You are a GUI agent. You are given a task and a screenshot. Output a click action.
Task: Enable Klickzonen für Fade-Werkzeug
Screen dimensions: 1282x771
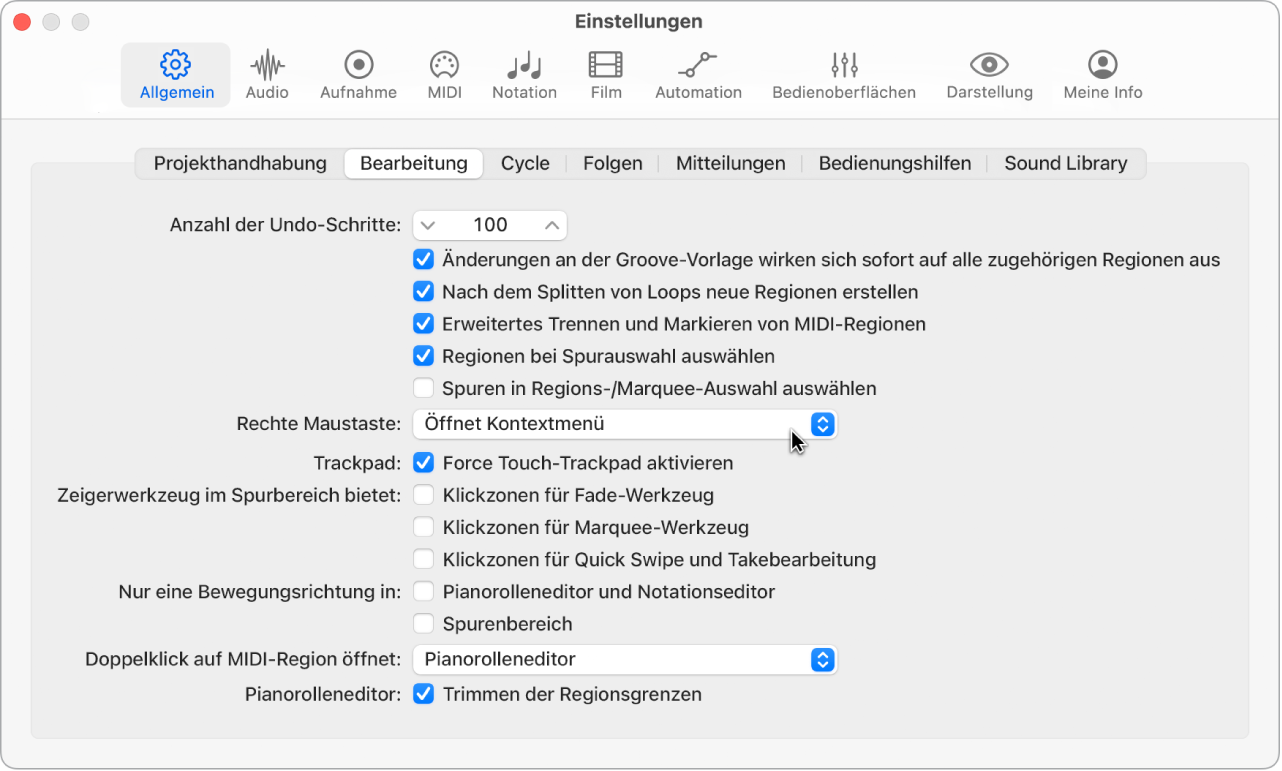423,494
